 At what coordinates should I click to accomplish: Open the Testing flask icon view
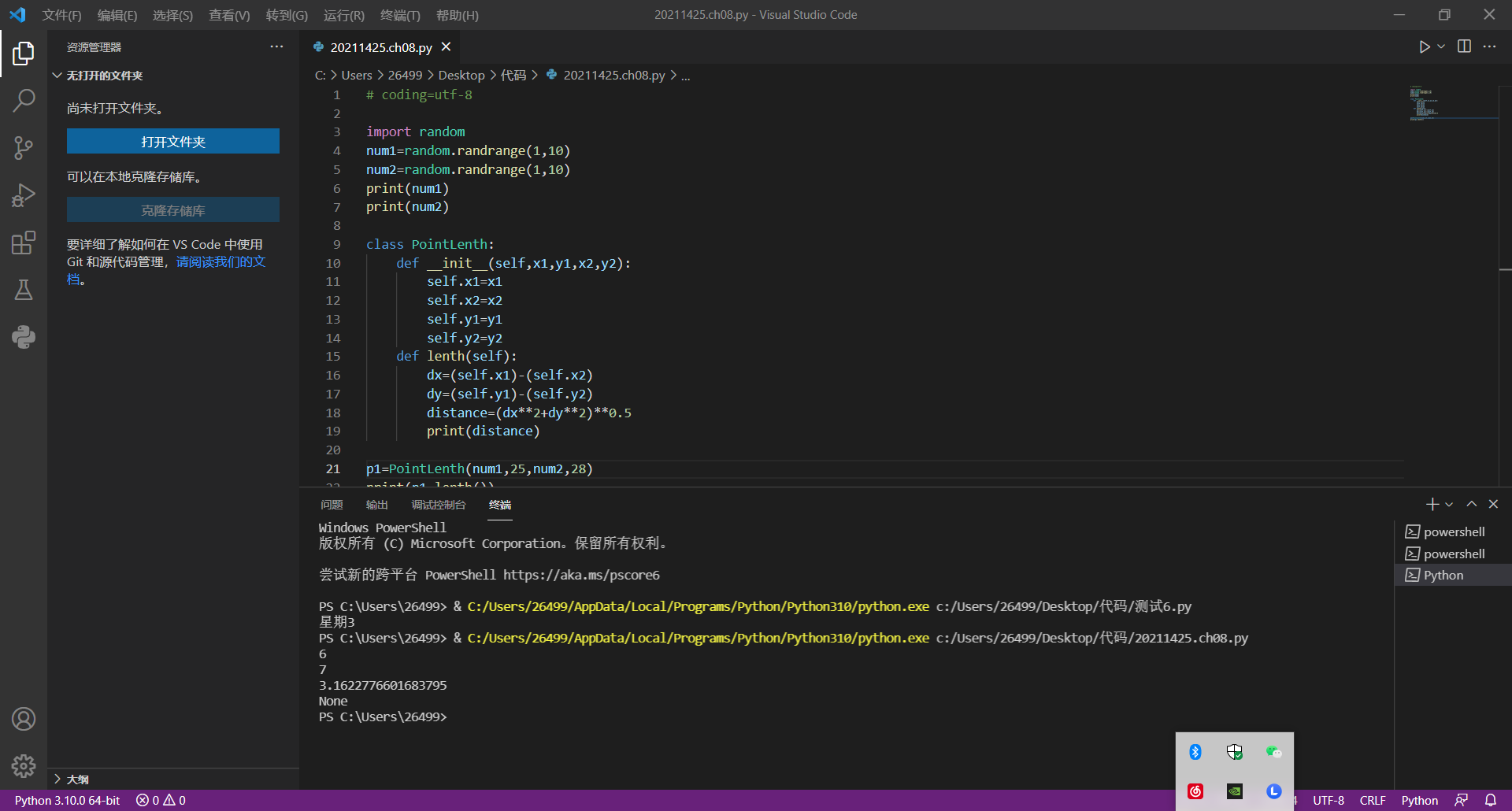pyautogui.click(x=24, y=290)
